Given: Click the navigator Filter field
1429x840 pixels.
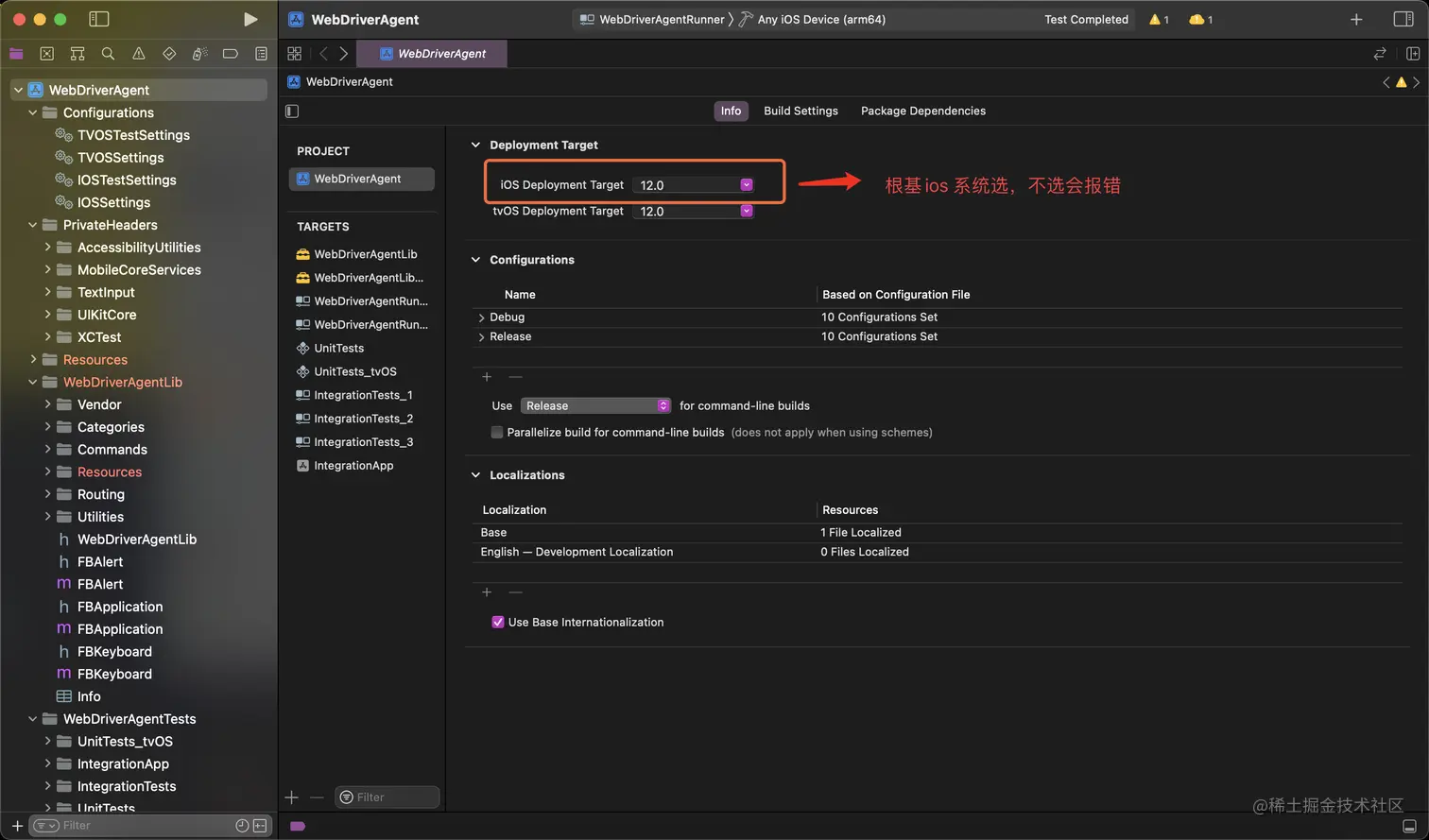Looking at the screenshot, I should (149, 826).
